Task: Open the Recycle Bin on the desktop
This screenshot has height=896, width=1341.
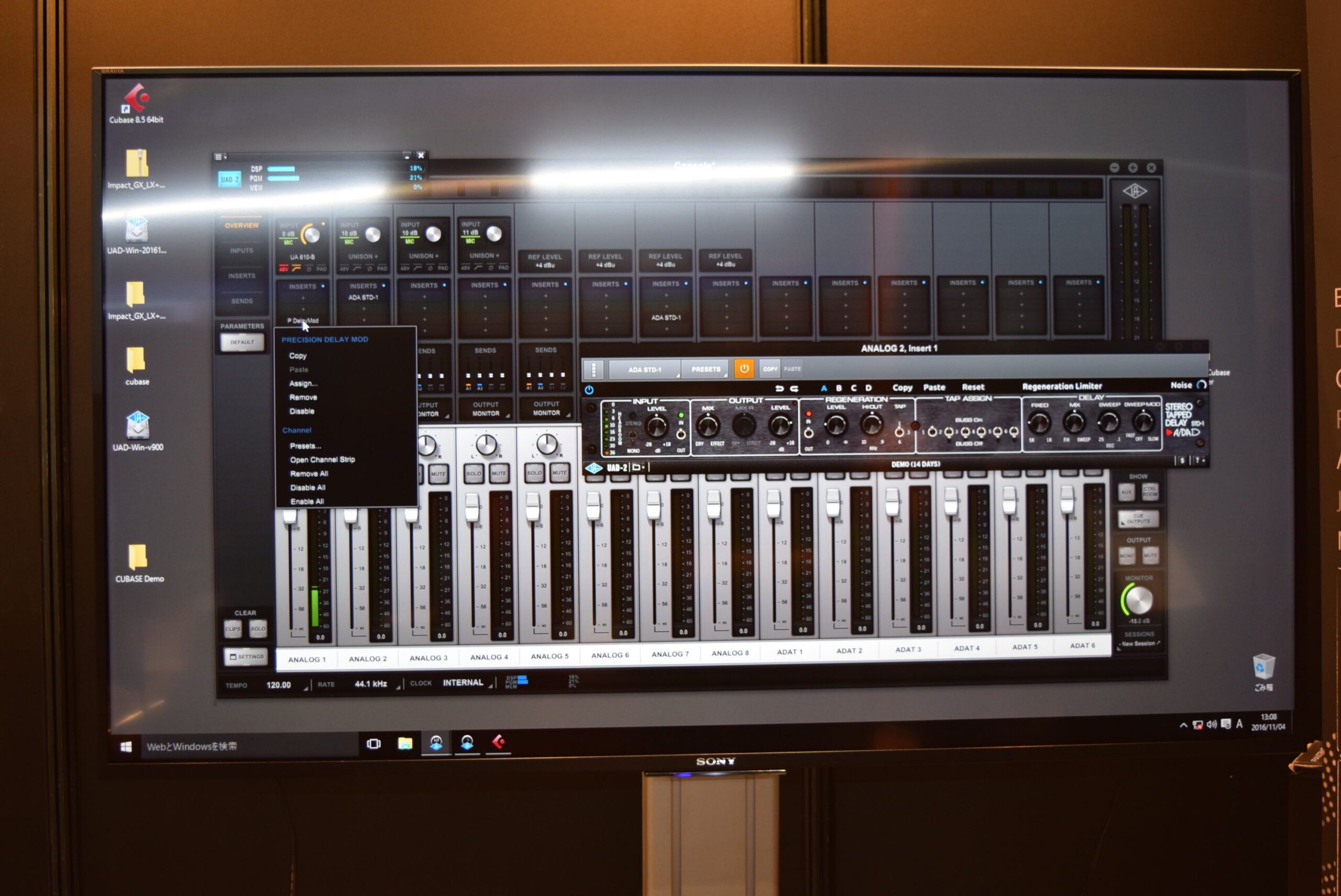Action: click(1263, 672)
